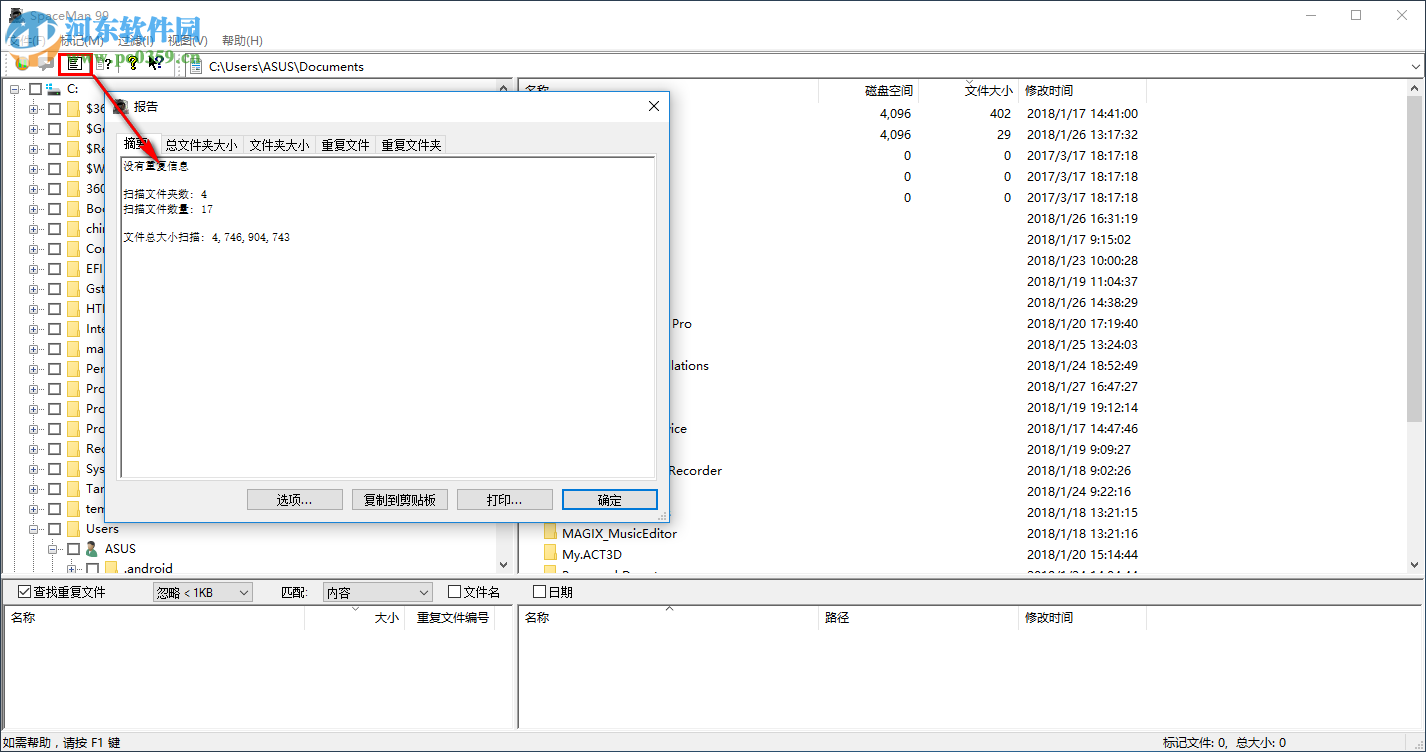1426x752 pixels.
Task: Switch to the 总文件夹大小 tab
Action: 201,145
